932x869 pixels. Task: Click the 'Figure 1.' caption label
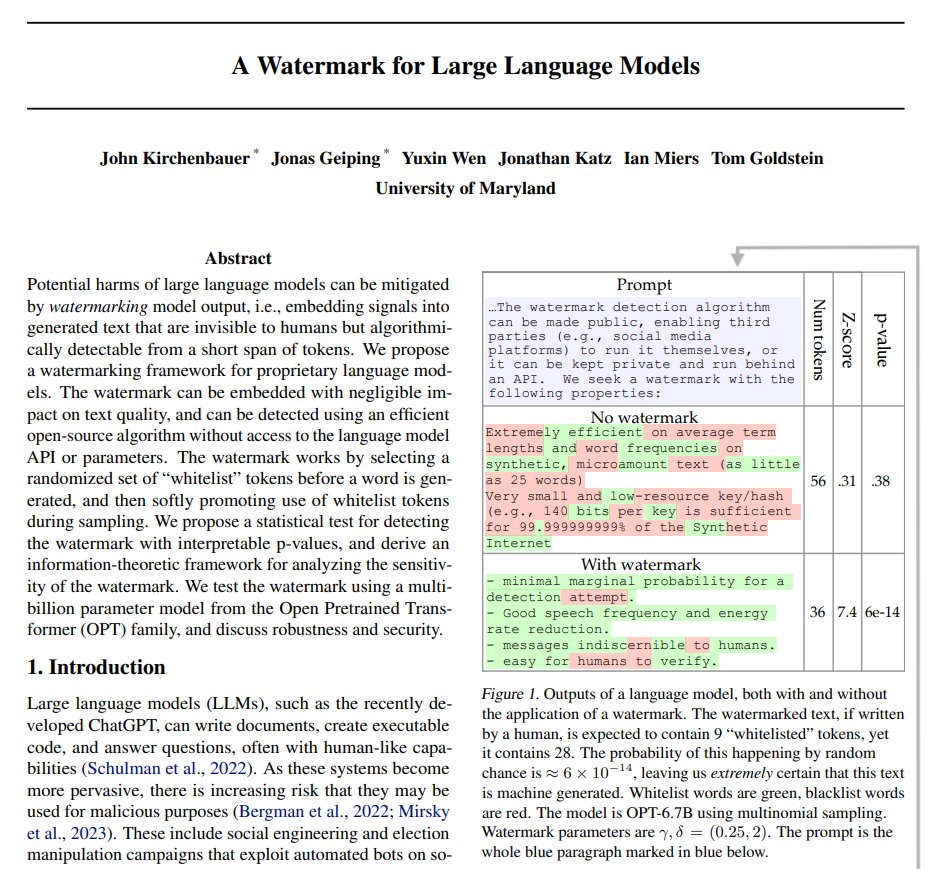(509, 694)
